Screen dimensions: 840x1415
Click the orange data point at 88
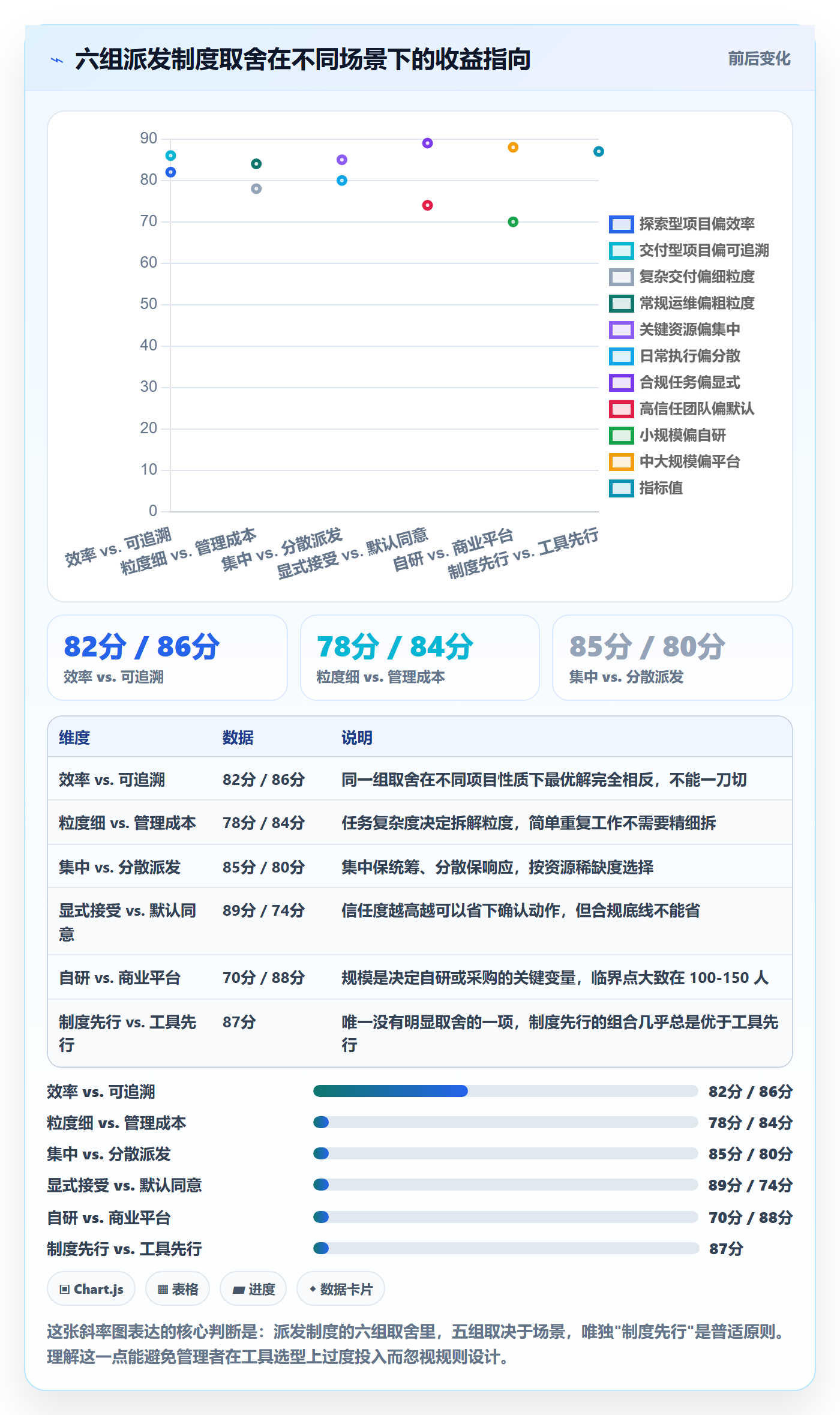[513, 147]
